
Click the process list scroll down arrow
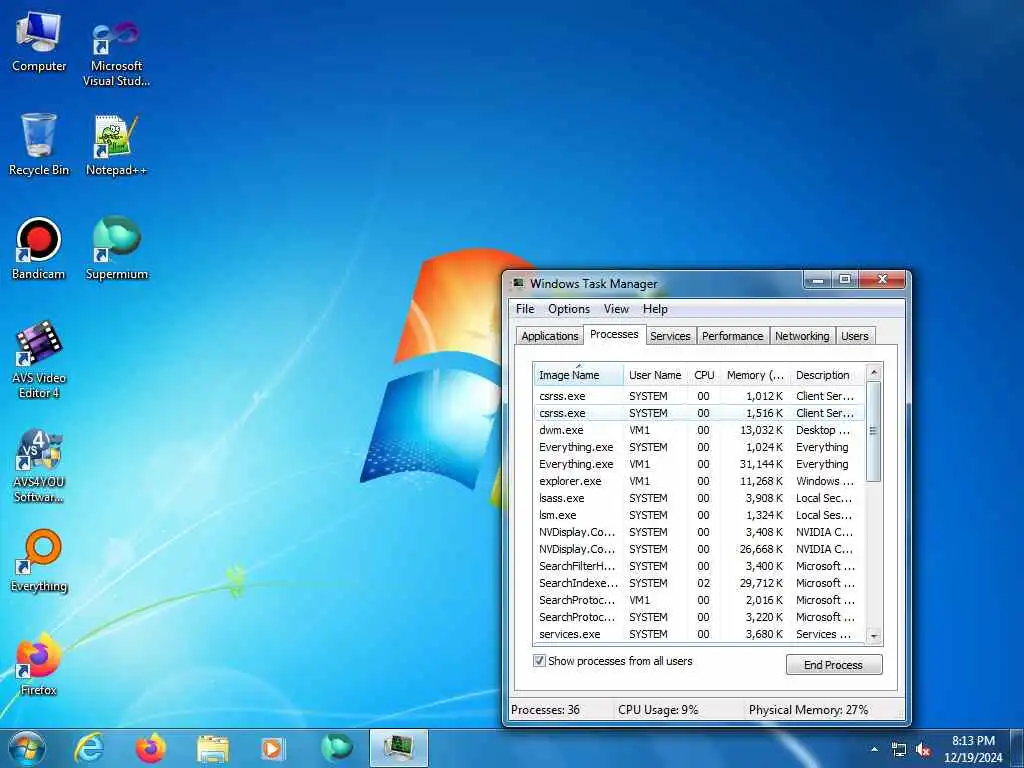(x=874, y=635)
